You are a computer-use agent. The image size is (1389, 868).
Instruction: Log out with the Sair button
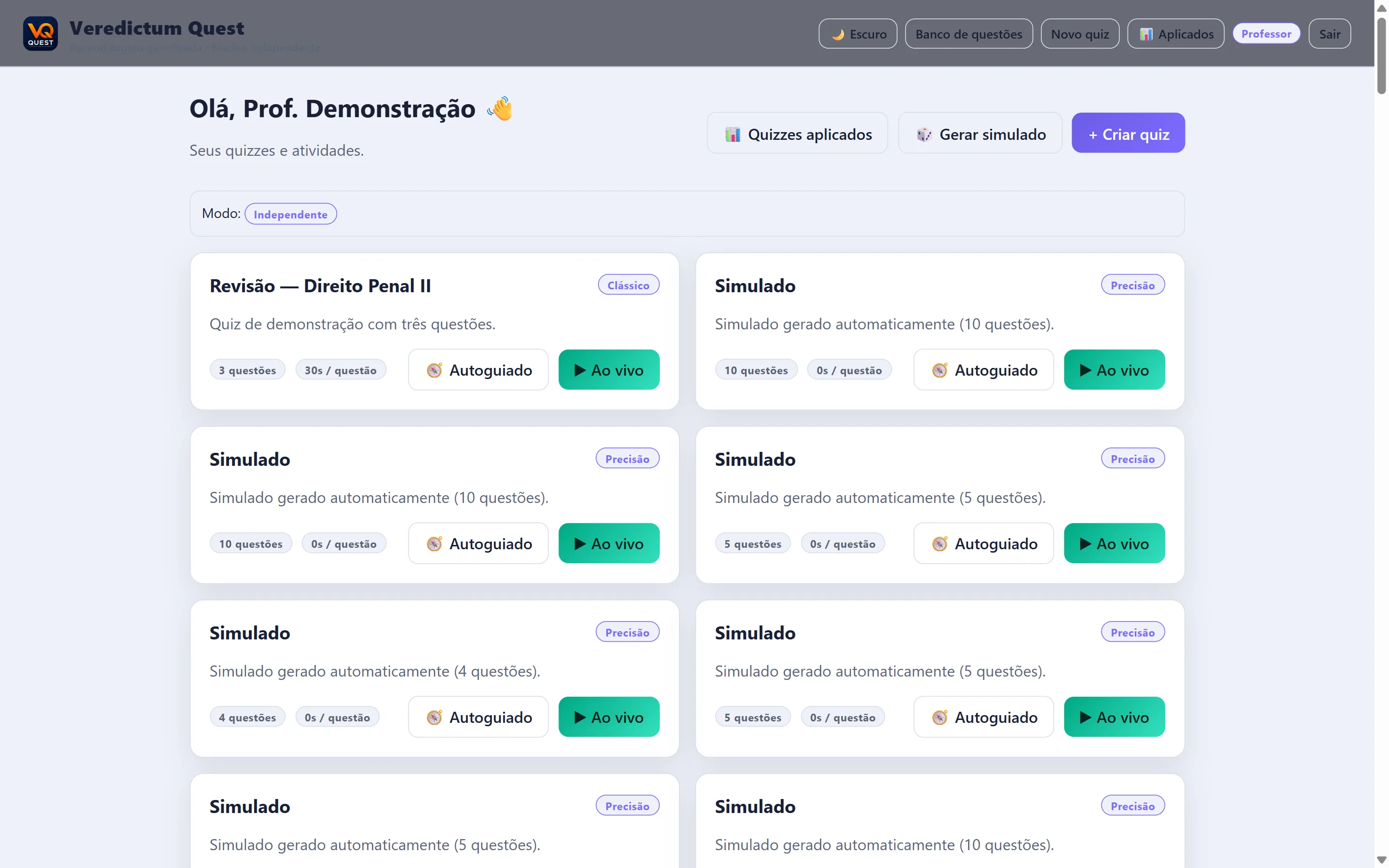(1329, 34)
